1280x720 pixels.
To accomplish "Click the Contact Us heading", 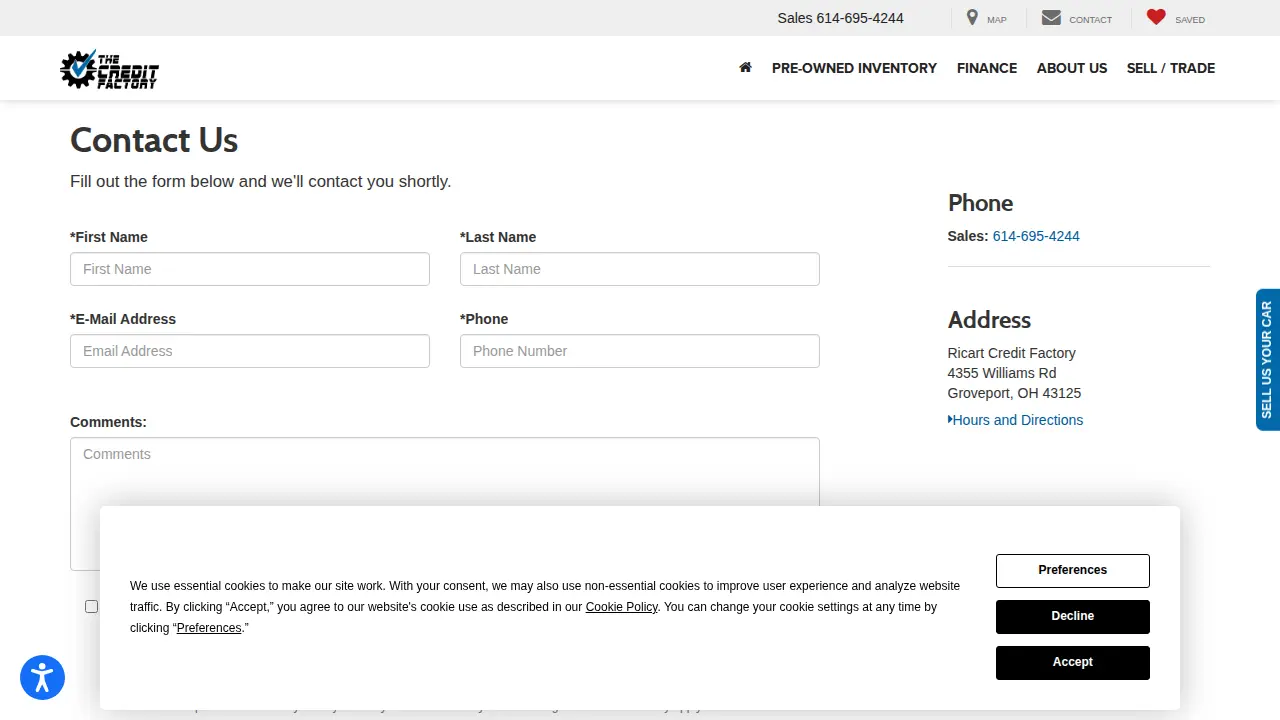I will [x=154, y=140].
